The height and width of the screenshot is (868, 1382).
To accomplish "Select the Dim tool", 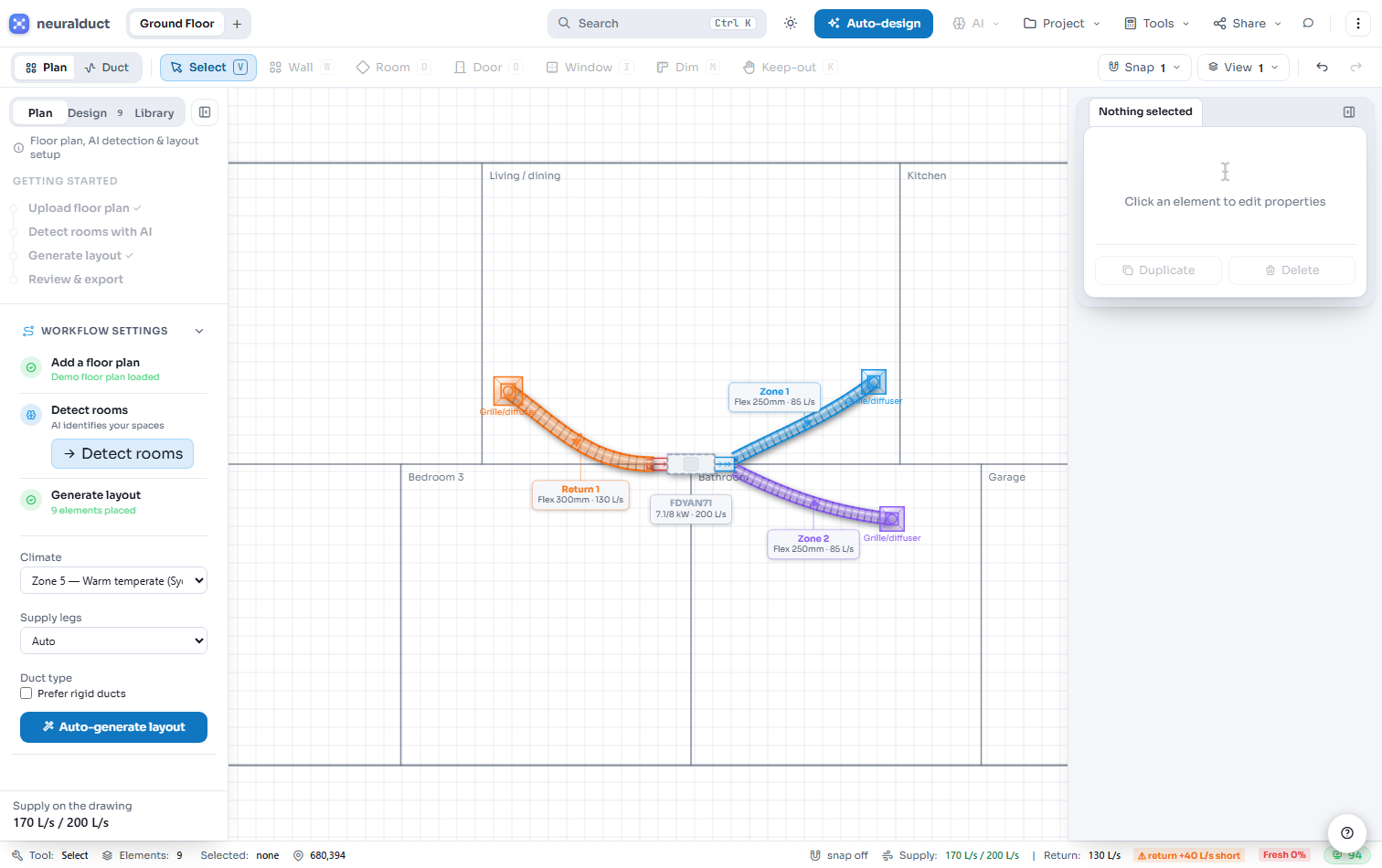I will (687, 68).
